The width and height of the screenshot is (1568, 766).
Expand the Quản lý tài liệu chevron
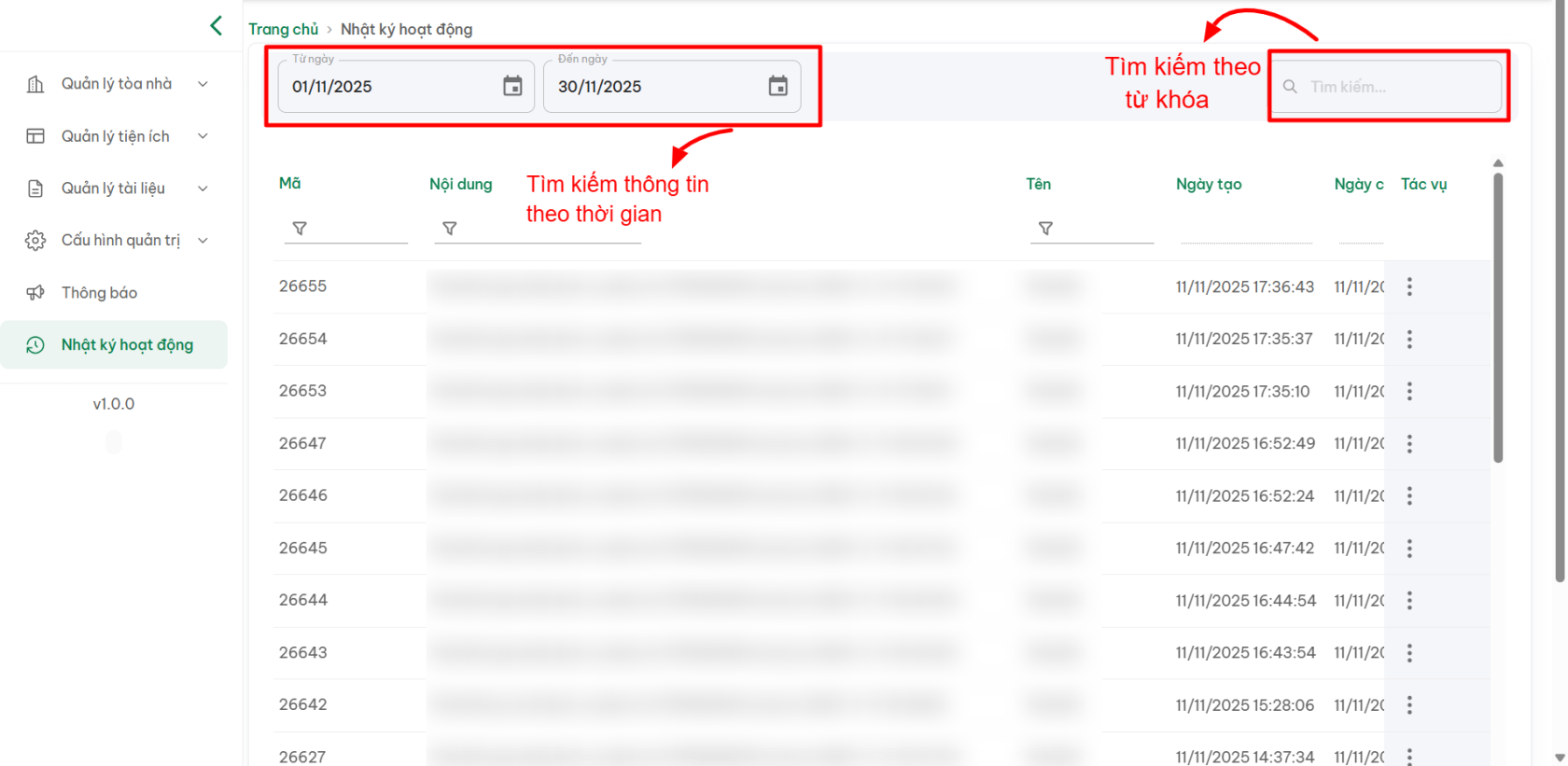tap(203, 188)
